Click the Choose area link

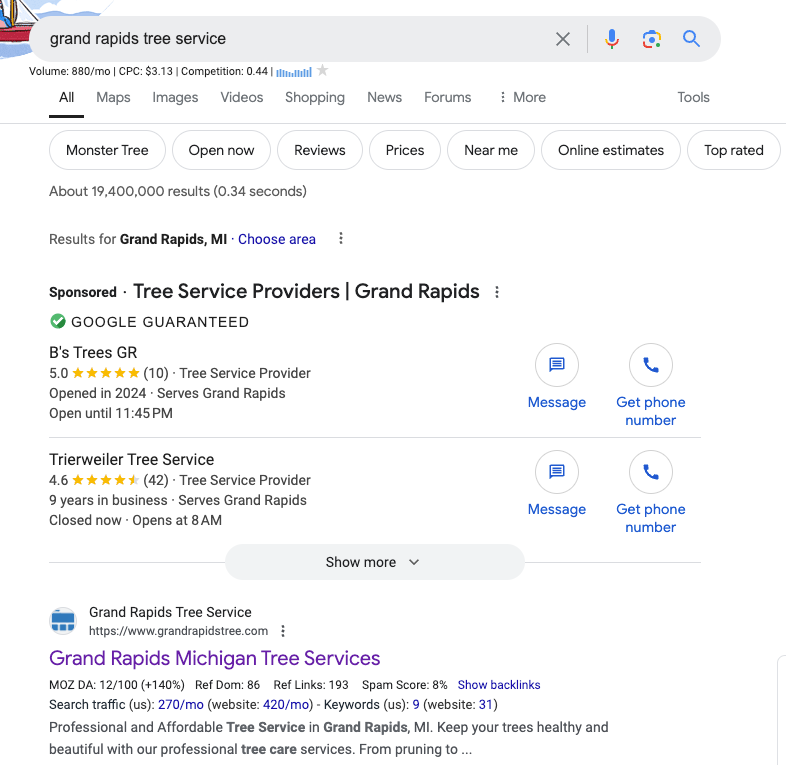(277, 239)
